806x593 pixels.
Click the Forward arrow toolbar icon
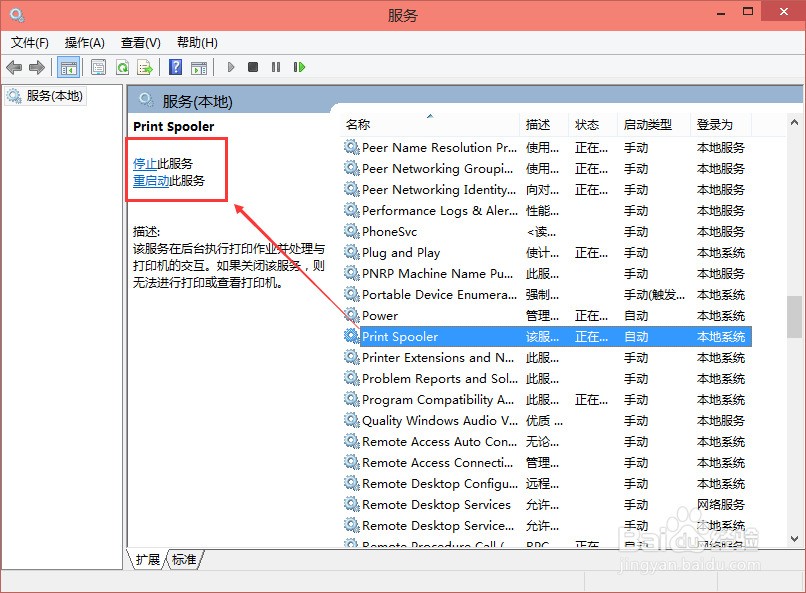(x=37, y=67)
